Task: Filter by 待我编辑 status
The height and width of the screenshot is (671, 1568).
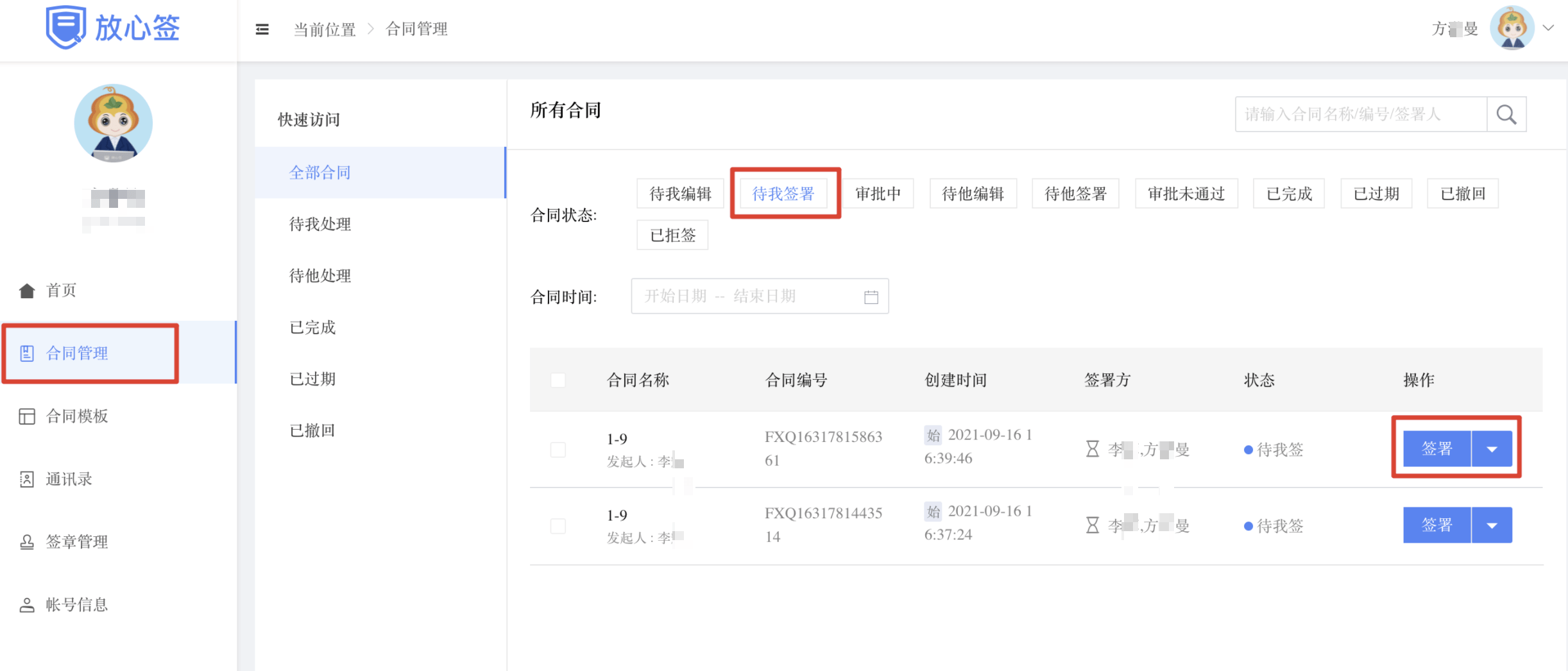Action: tap(680, 194)
